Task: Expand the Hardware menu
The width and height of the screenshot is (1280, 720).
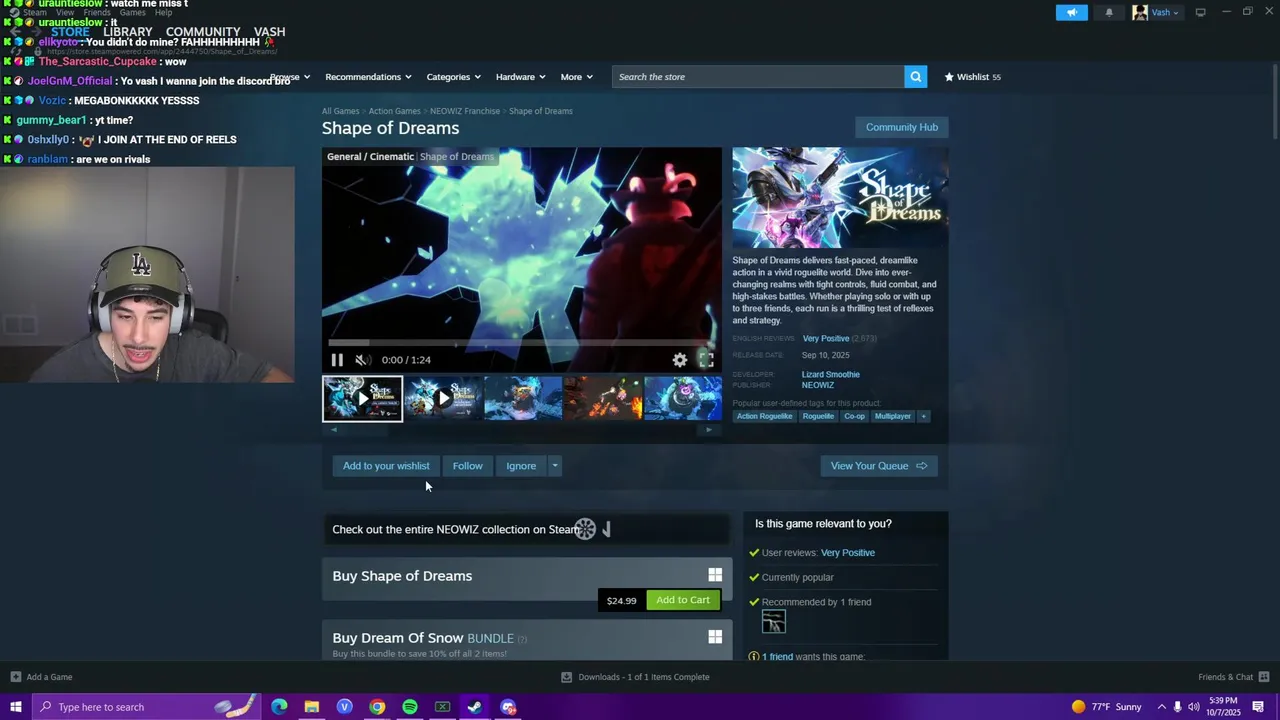Action: coord(520,77)
